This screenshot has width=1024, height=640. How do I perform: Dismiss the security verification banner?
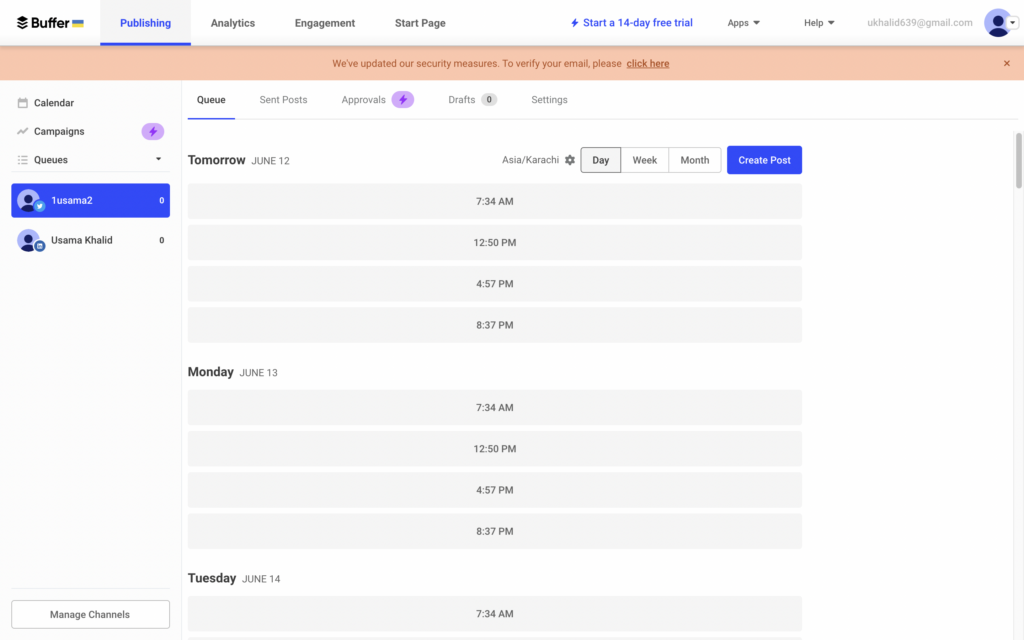point(1006,63)
